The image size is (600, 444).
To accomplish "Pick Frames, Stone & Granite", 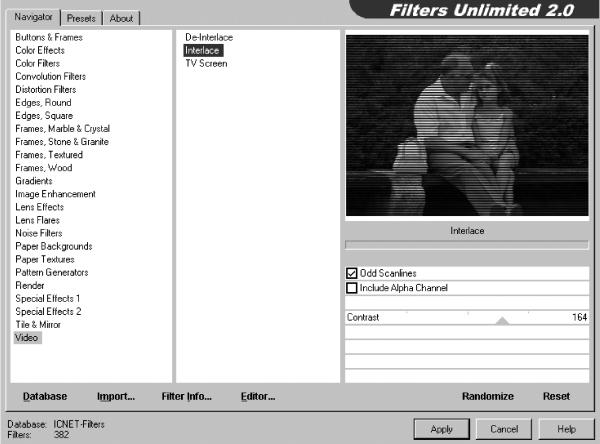I will 62,142.
